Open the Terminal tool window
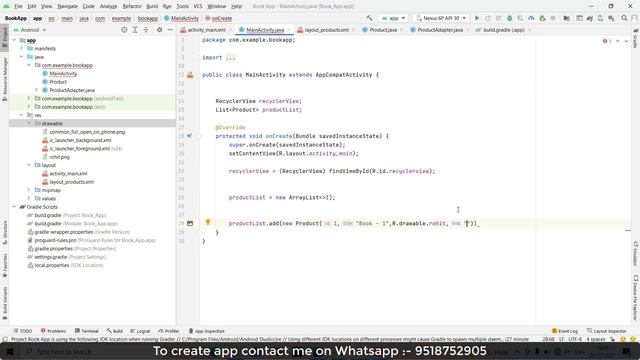The height and width of the screenshot is (360, 640). click(x=87, y=331)
